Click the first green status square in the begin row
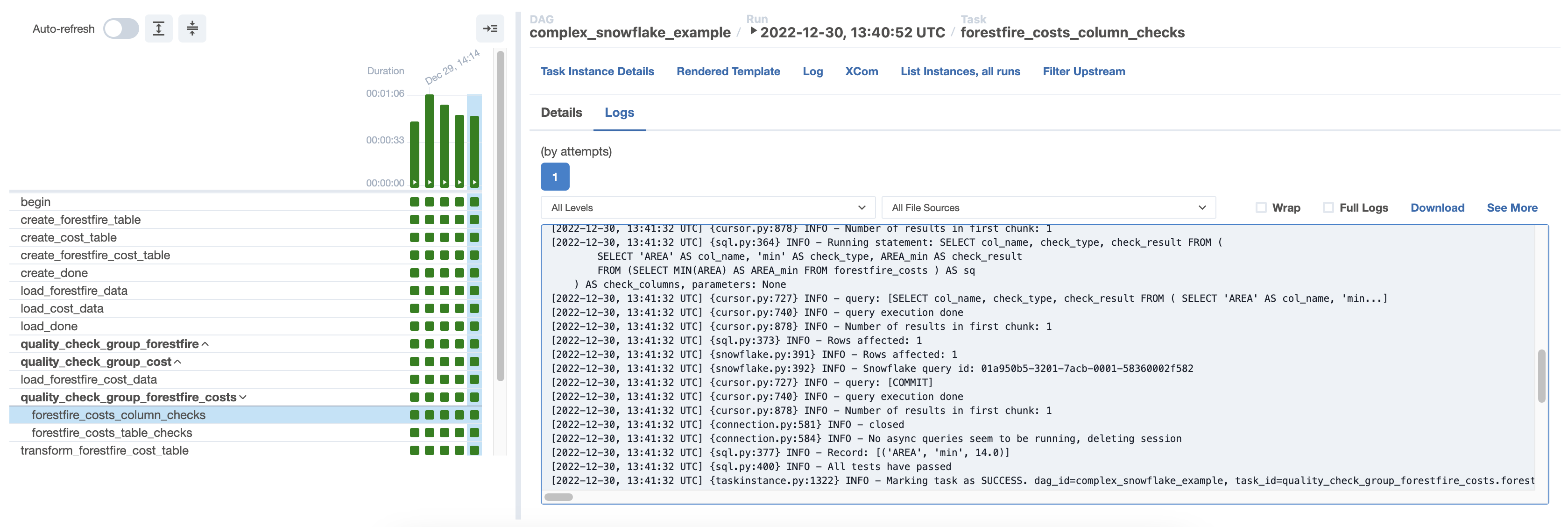1568x527 pixels. click(415, 202)
